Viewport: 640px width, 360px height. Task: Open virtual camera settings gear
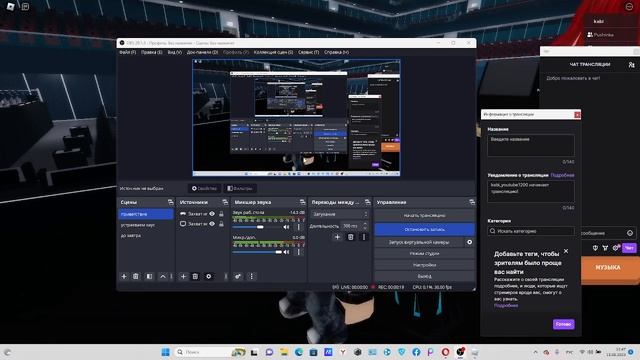click(469, 242)
